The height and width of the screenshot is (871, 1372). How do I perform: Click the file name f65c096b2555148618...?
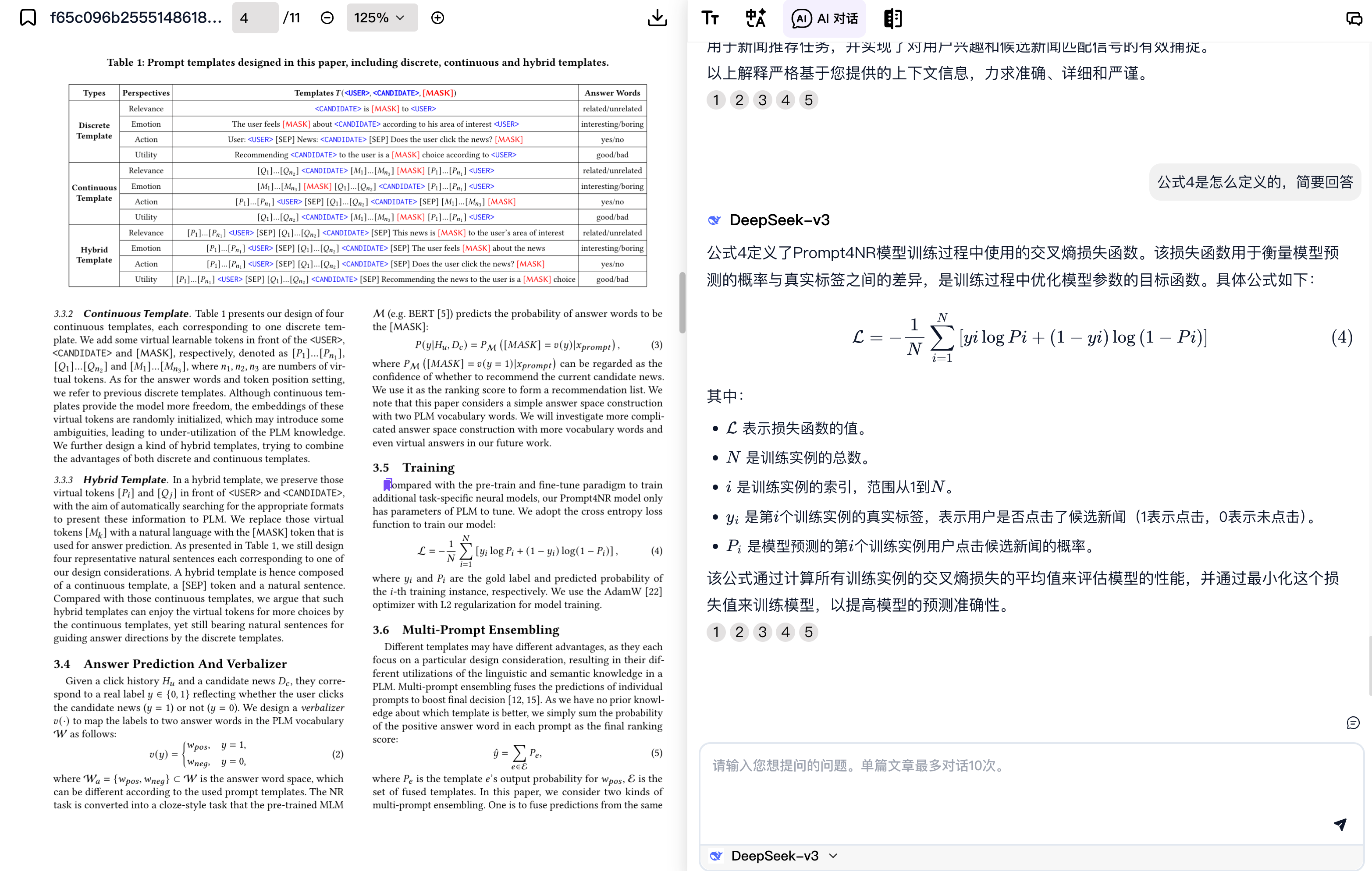coord(135,18)
